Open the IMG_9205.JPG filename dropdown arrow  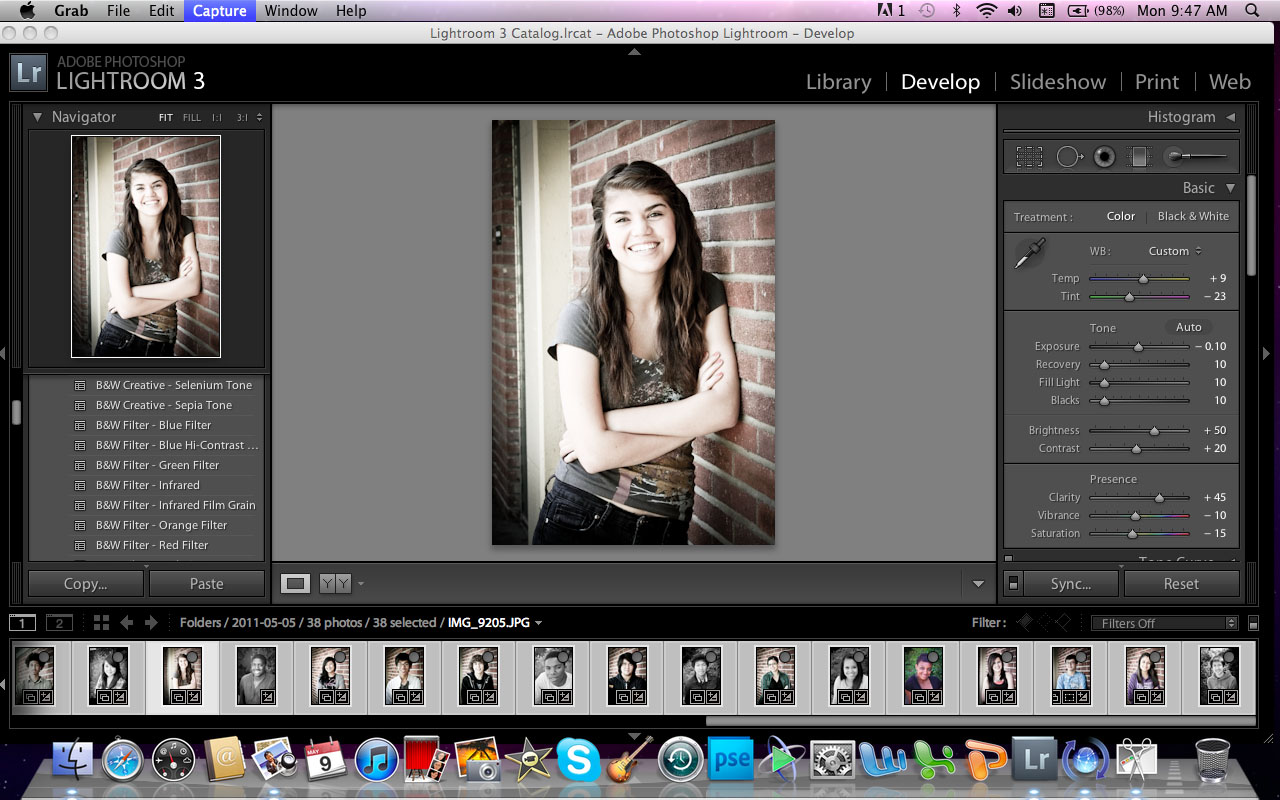click(539, 623)
